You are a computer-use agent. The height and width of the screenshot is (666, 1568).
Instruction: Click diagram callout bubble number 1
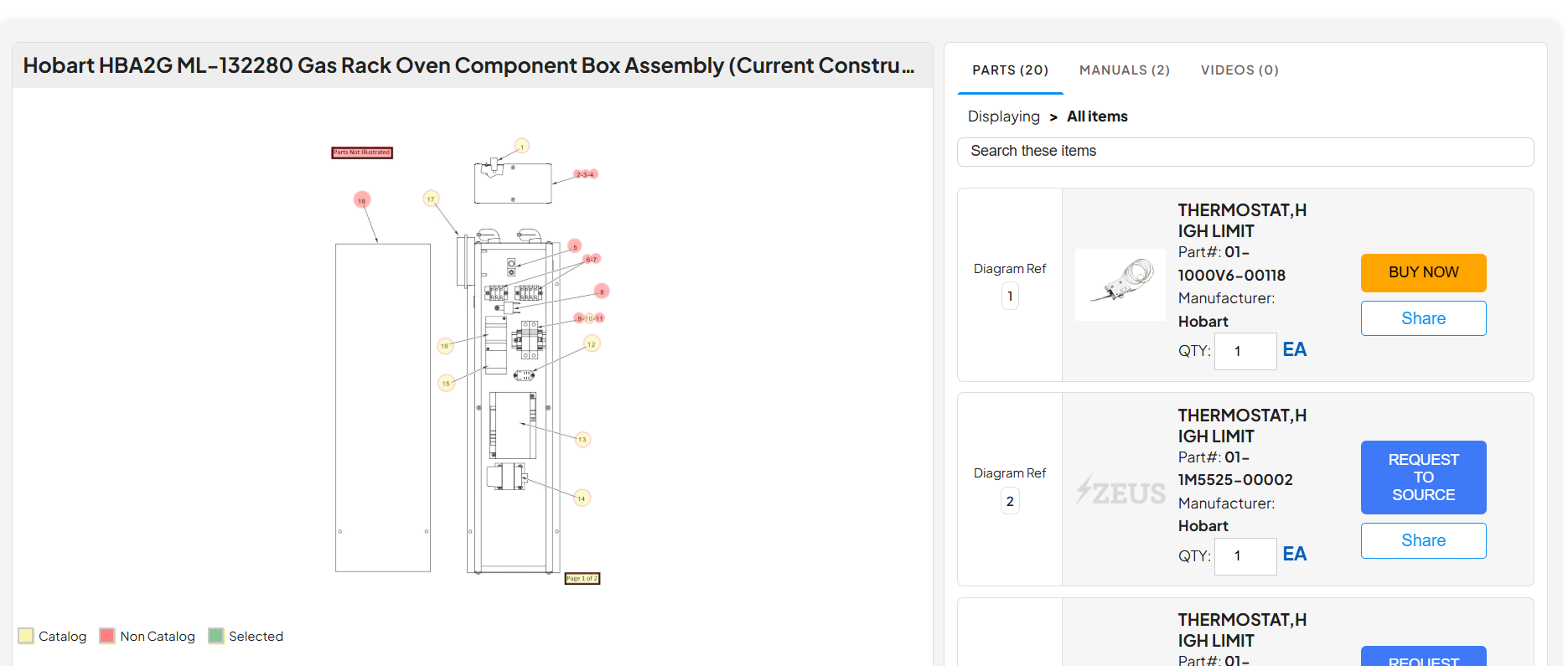[x=522, y=146]
